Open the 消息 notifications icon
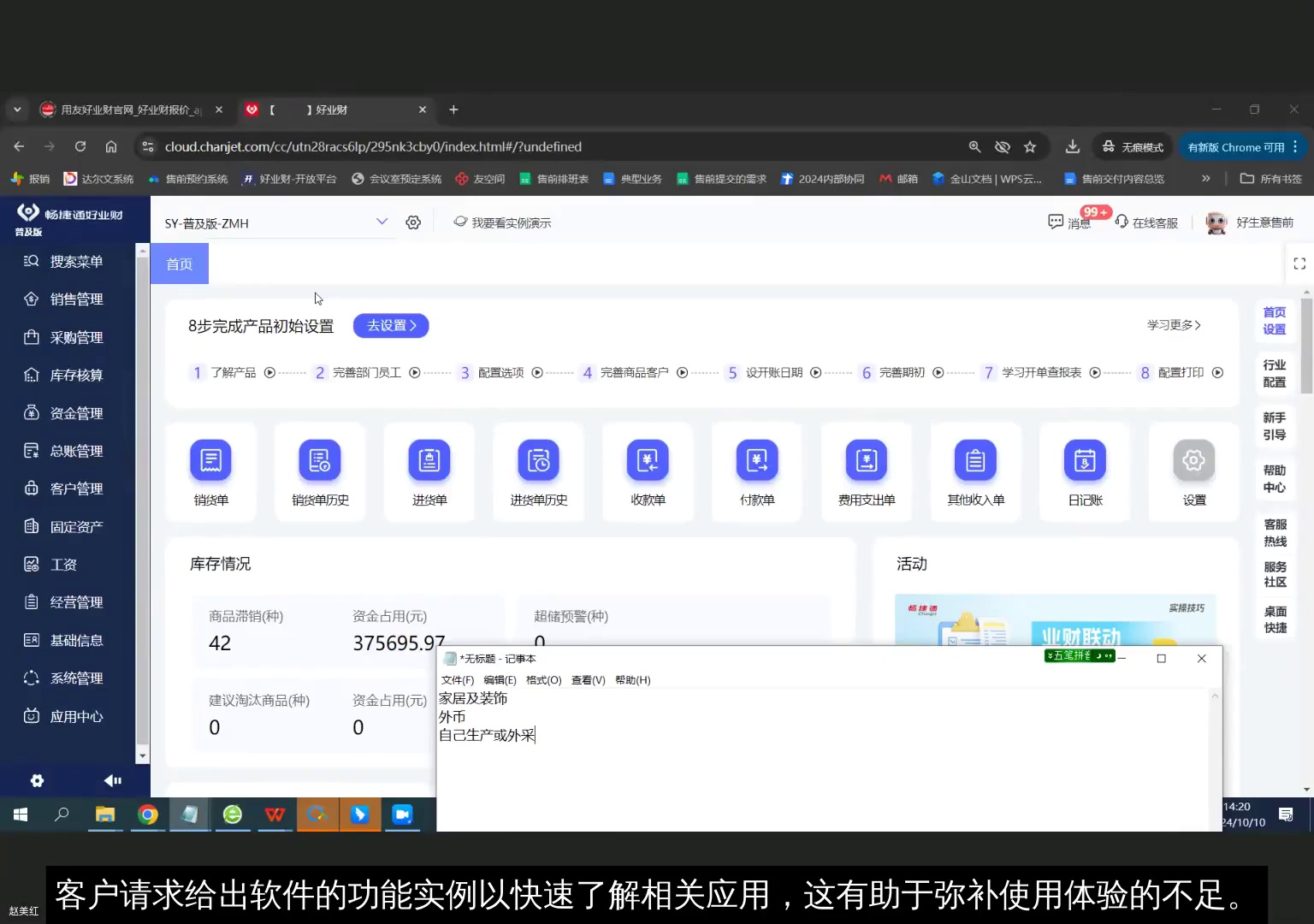Image resolution: width=1314 pixels, height=924 pixels. (x=1056, y=222)
